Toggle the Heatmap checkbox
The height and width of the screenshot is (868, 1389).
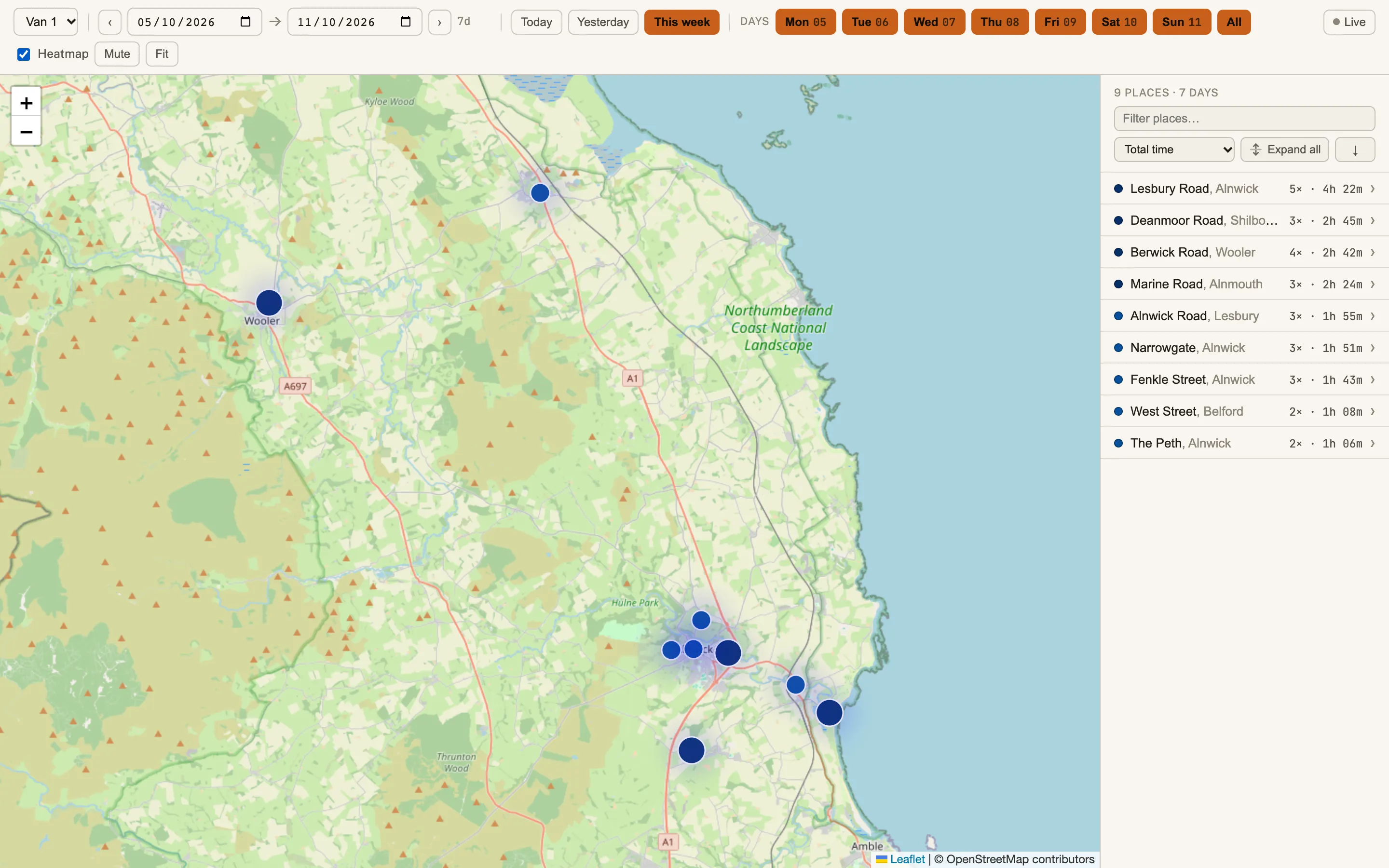24,54
